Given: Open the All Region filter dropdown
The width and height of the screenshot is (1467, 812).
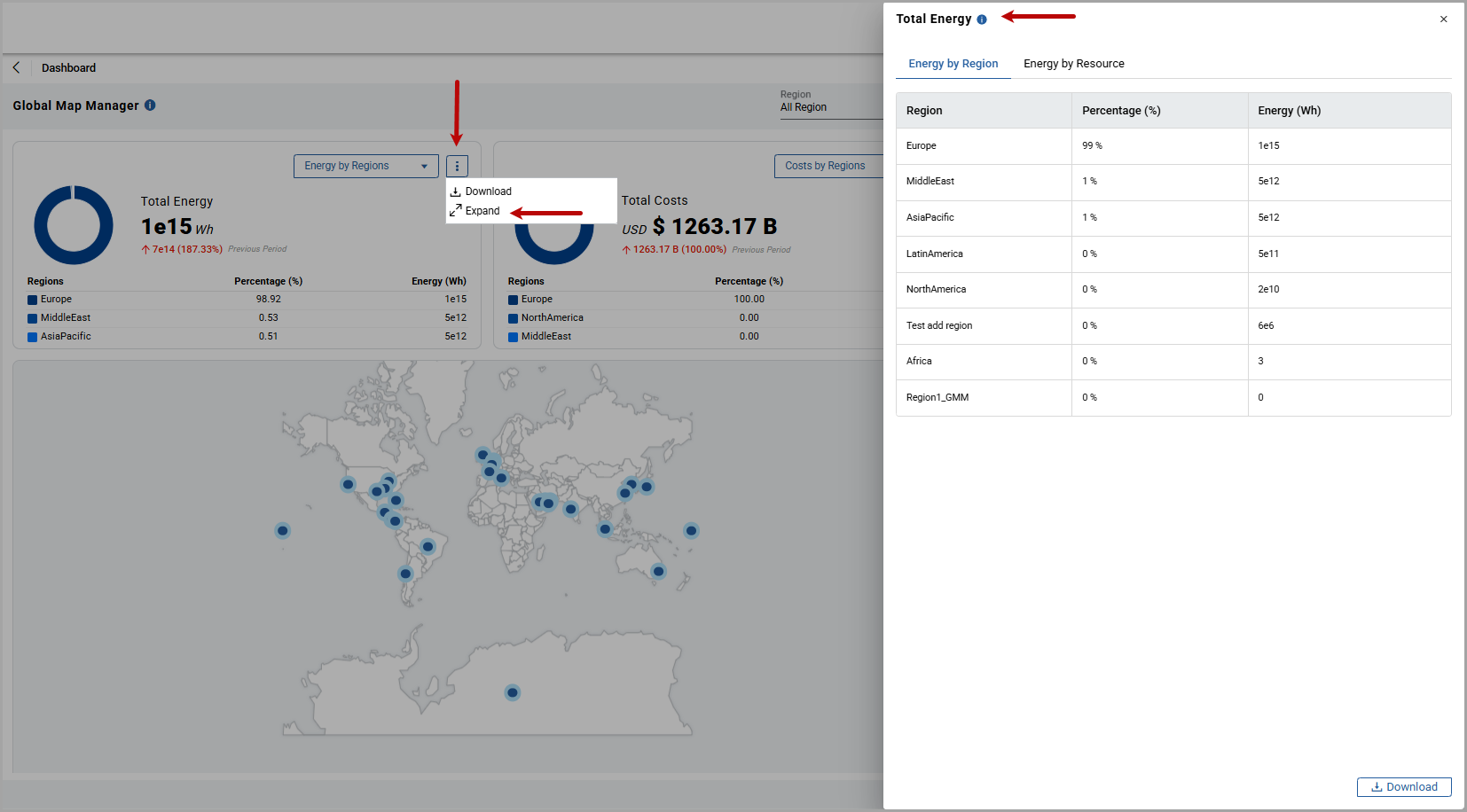Looking at the screenshot, I should [831, 107].
